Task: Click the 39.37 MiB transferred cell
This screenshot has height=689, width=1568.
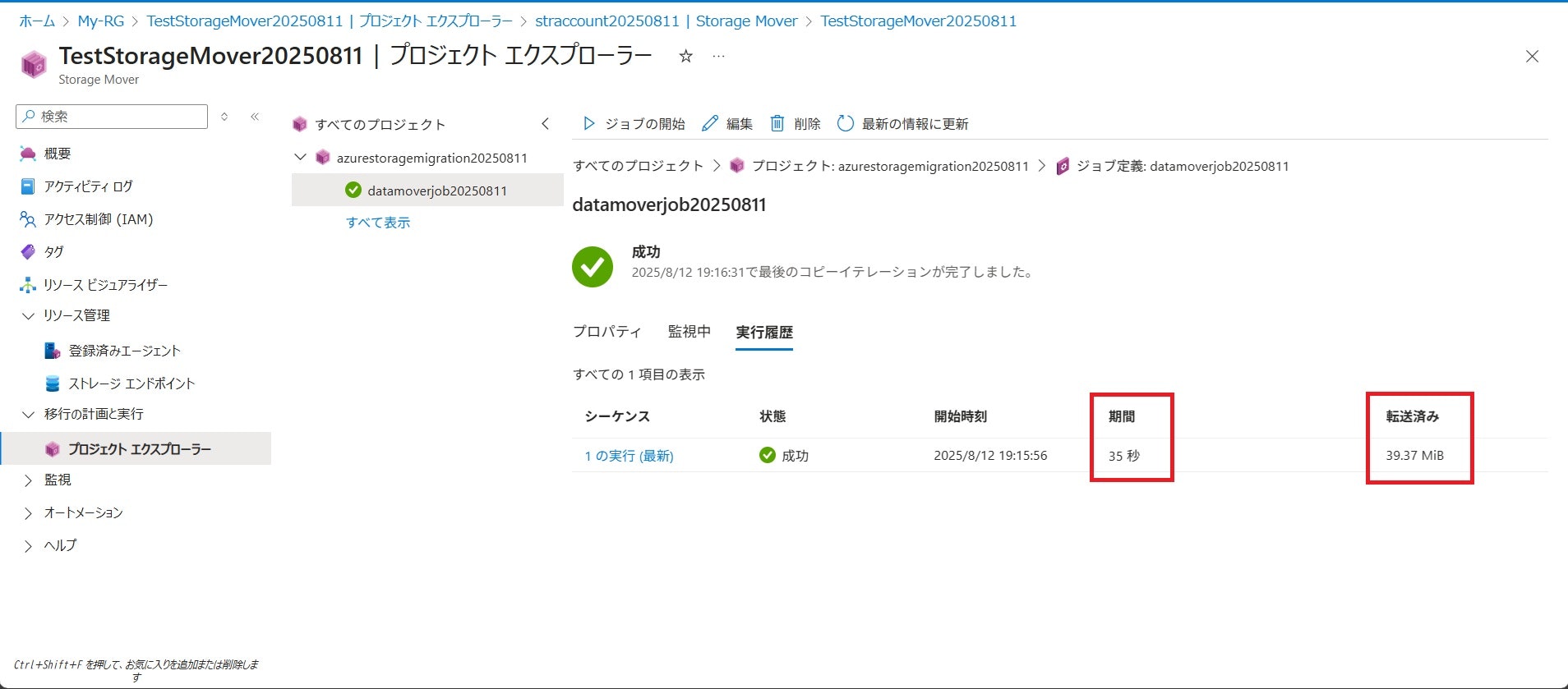Action: (1414, 455)
